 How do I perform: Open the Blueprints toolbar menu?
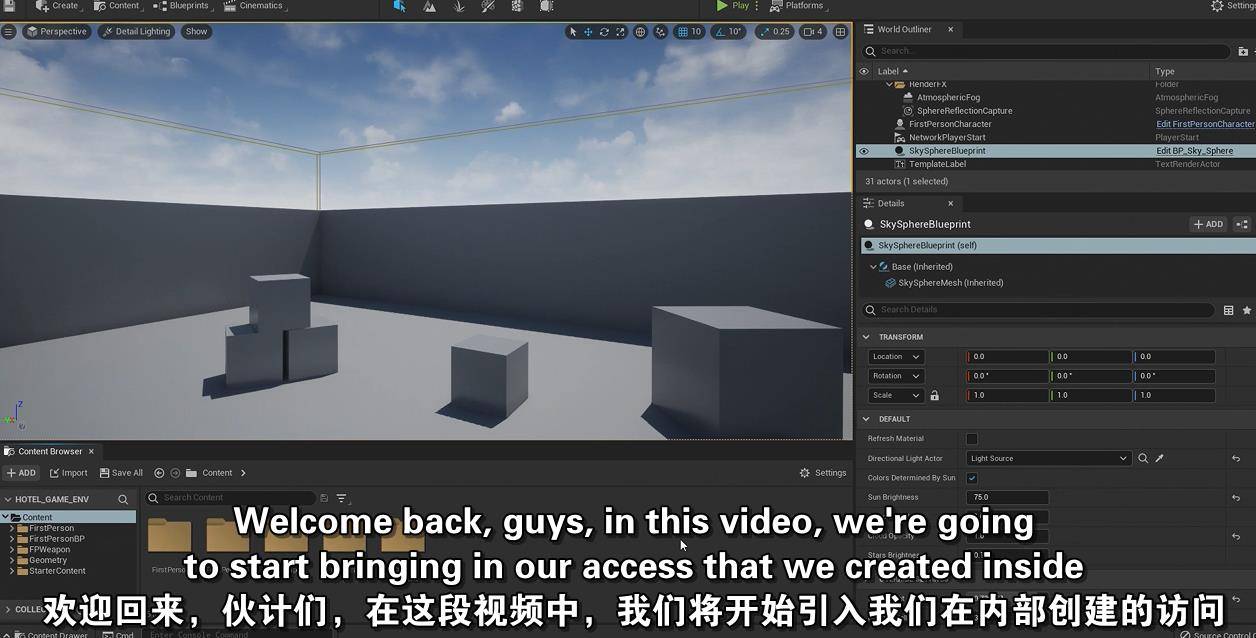coord(182,6)
